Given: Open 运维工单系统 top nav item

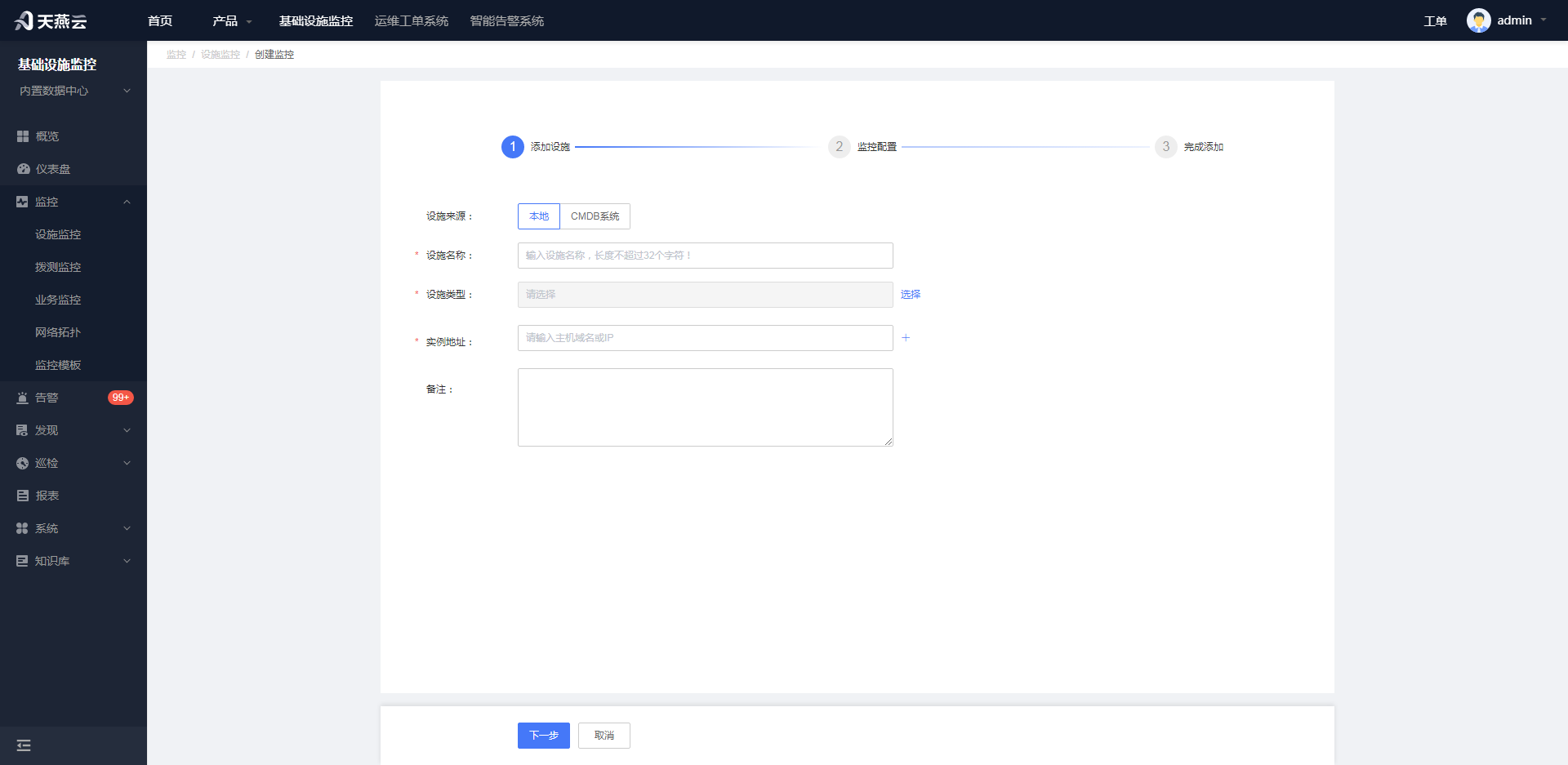Looking at the screenshot, I should pyautogui.click(x=412, y=20).
